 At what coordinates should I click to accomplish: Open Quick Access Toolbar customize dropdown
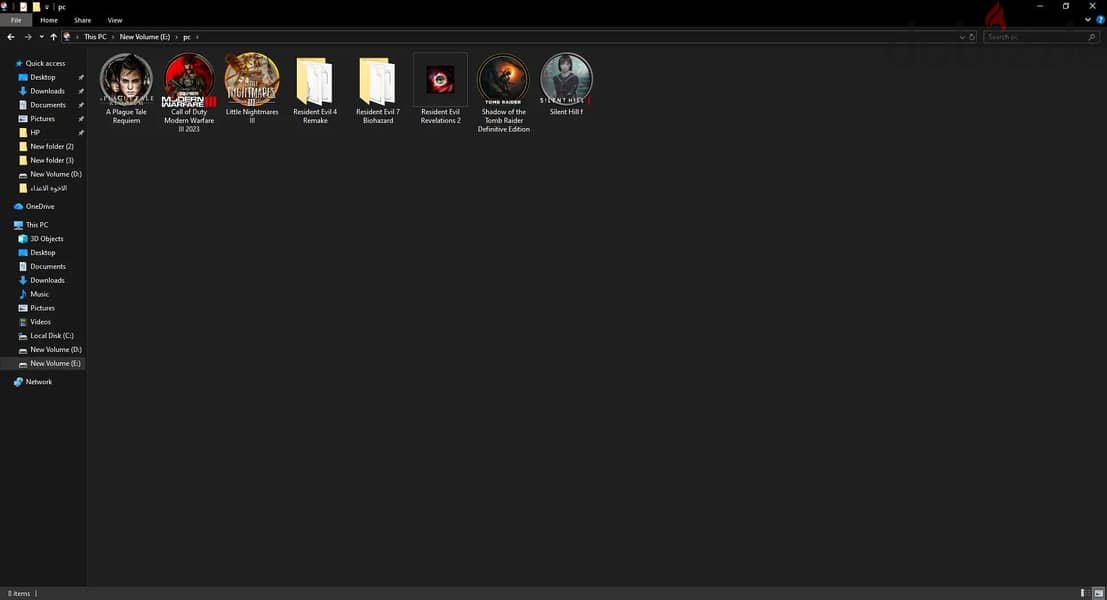pyautogui.click(x=47, y=7)
